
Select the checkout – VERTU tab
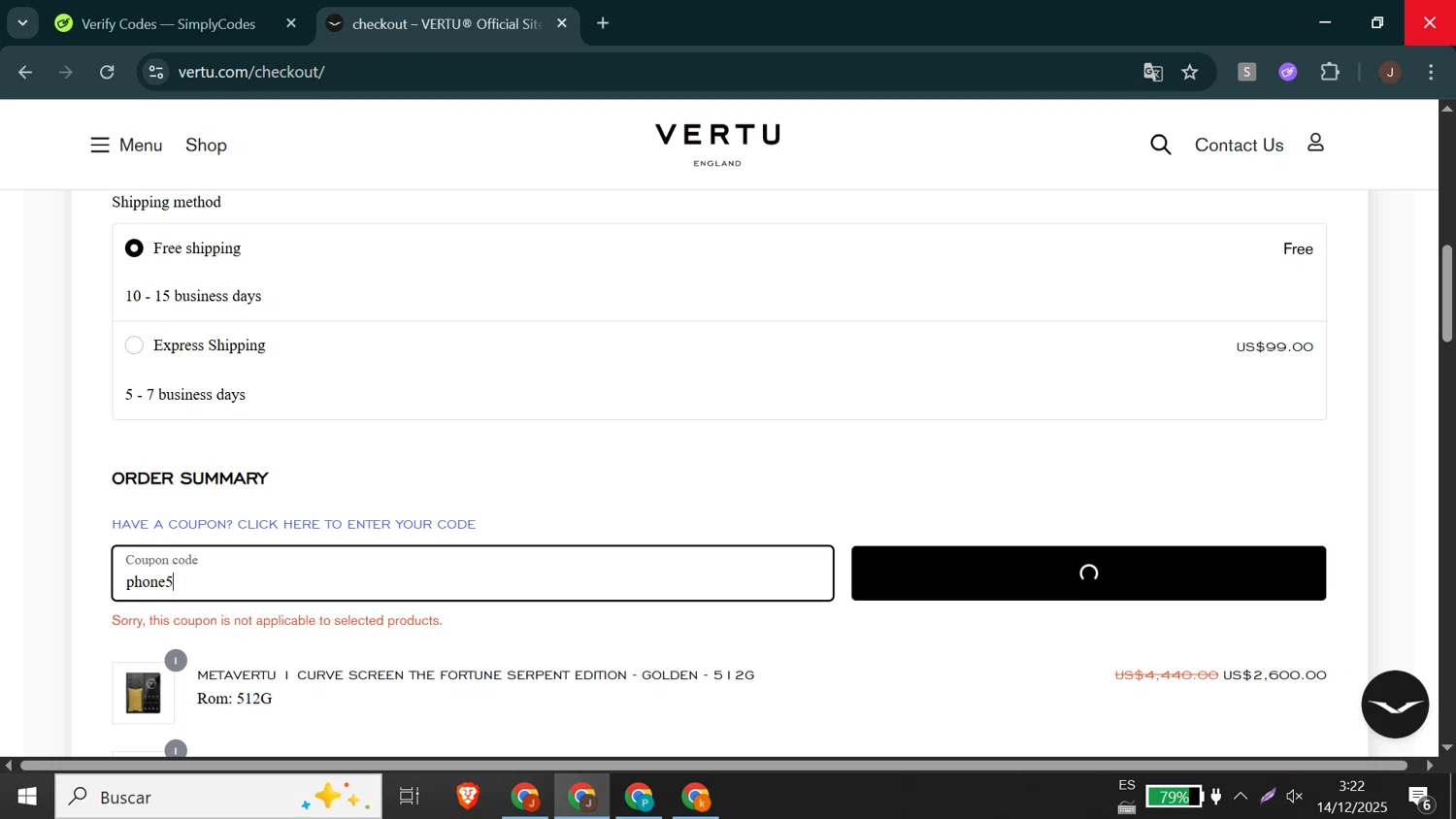click(x=447, y=23)
